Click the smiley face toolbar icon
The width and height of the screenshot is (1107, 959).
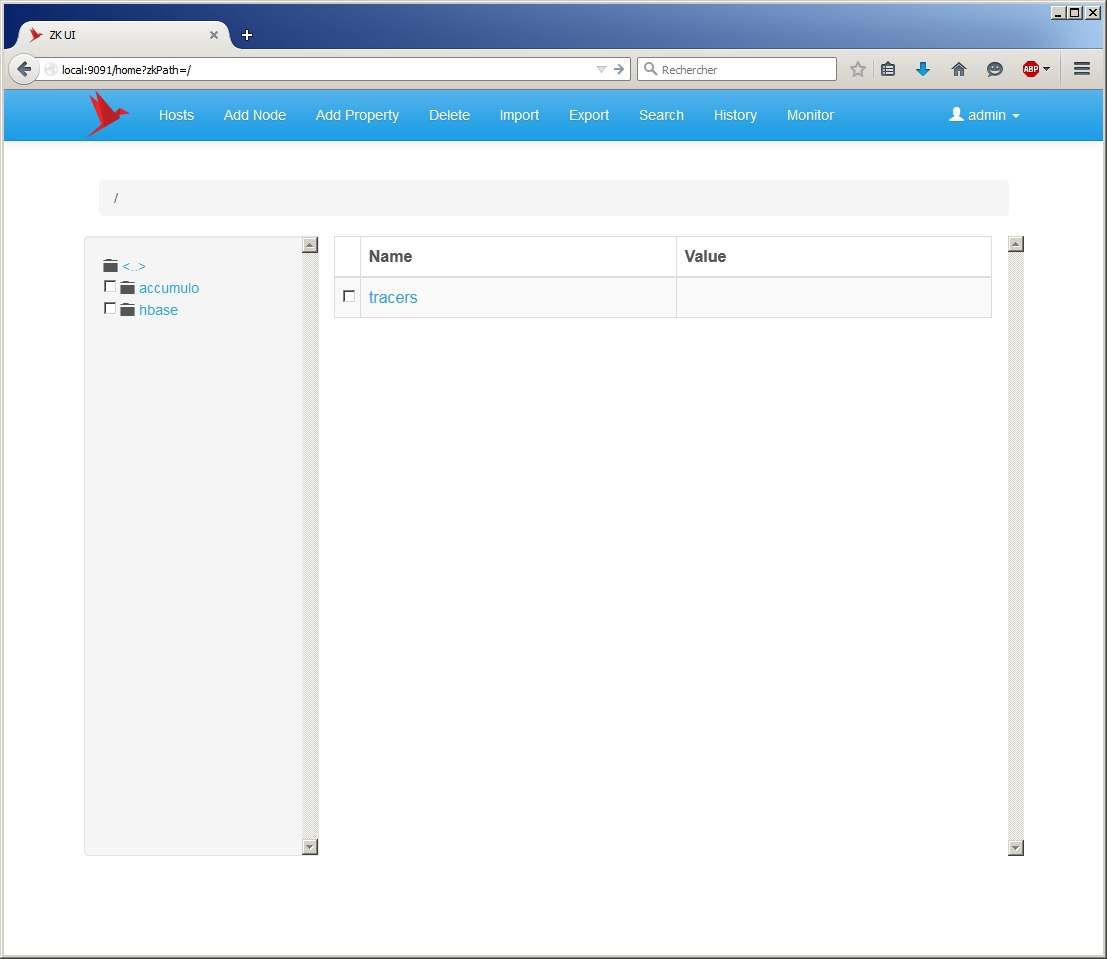(x=995, y=69)
